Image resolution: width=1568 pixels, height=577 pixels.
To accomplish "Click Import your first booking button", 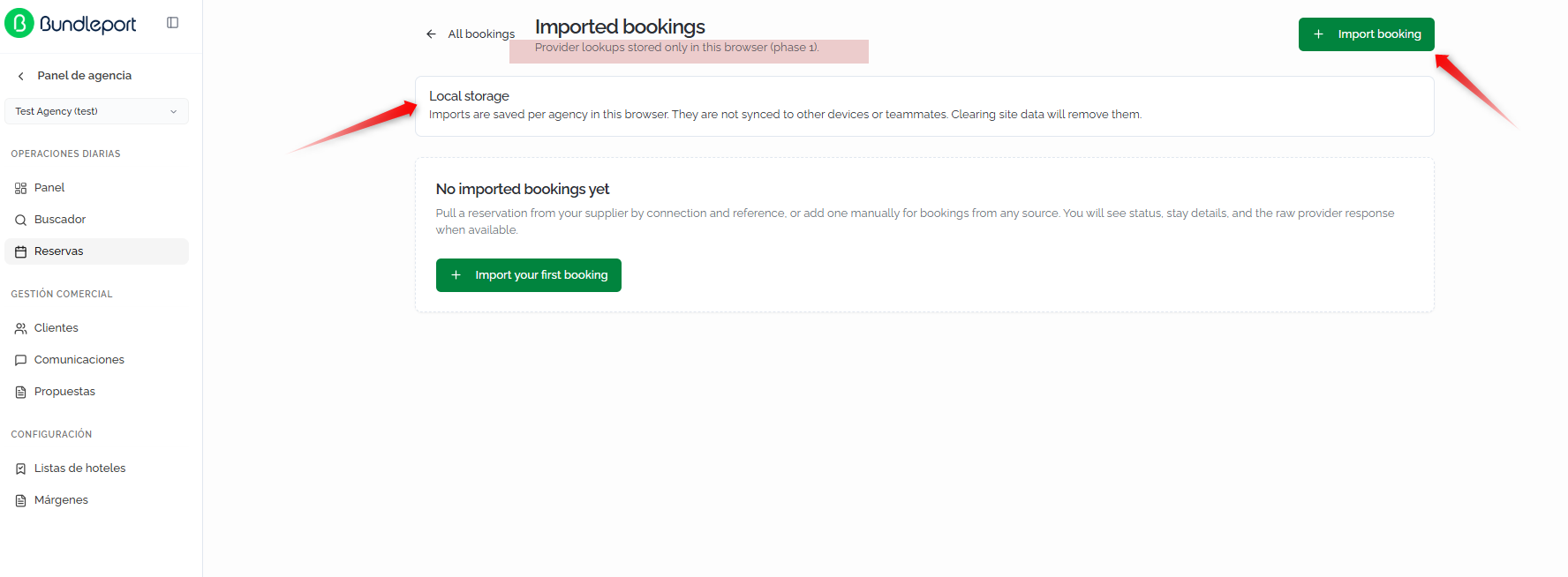I will tap(528, 275).
